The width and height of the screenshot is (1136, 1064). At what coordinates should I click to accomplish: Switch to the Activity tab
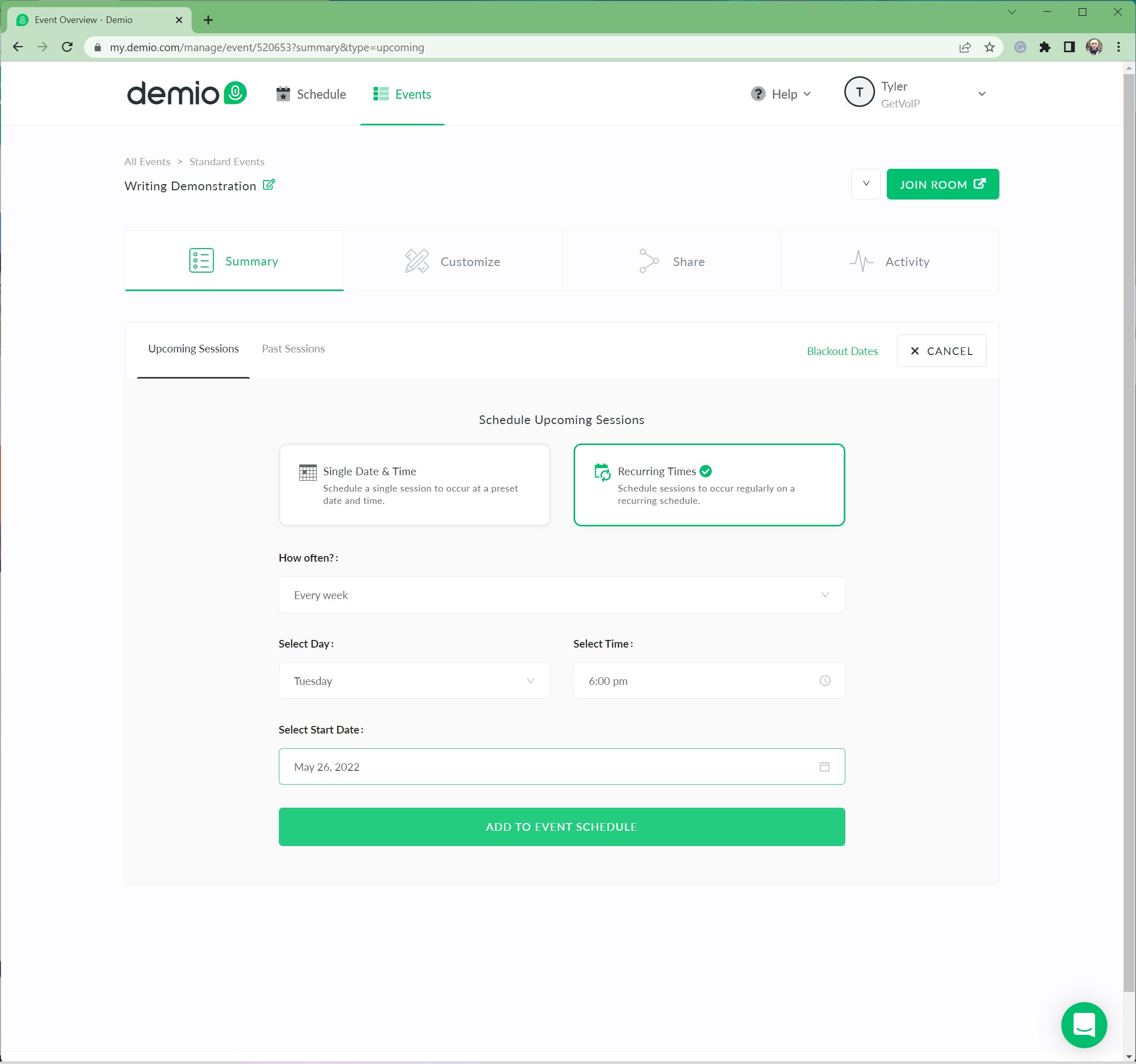click(x=890, y=261)
